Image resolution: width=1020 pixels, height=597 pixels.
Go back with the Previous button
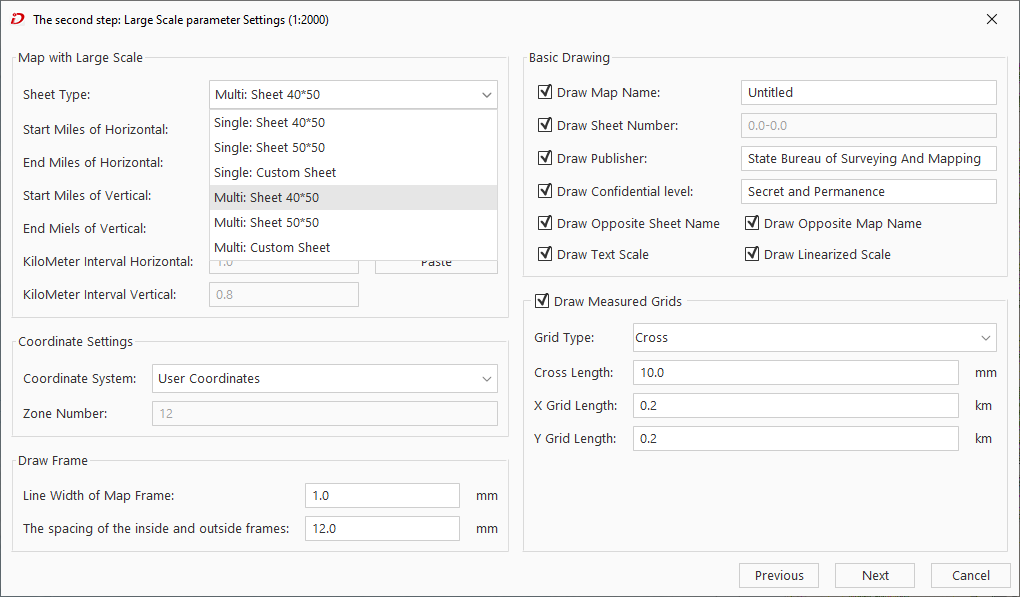tap(779, 575)
